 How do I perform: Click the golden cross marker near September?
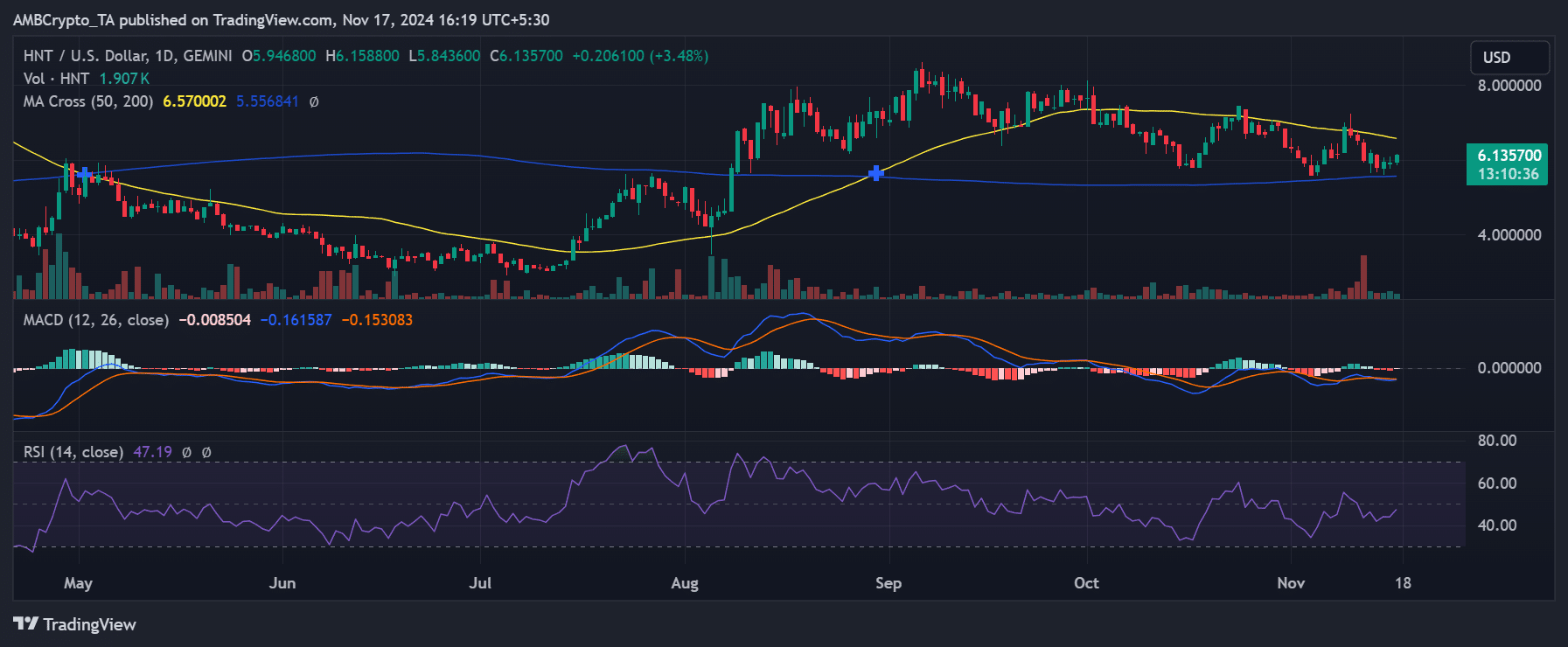coord(875,173)
